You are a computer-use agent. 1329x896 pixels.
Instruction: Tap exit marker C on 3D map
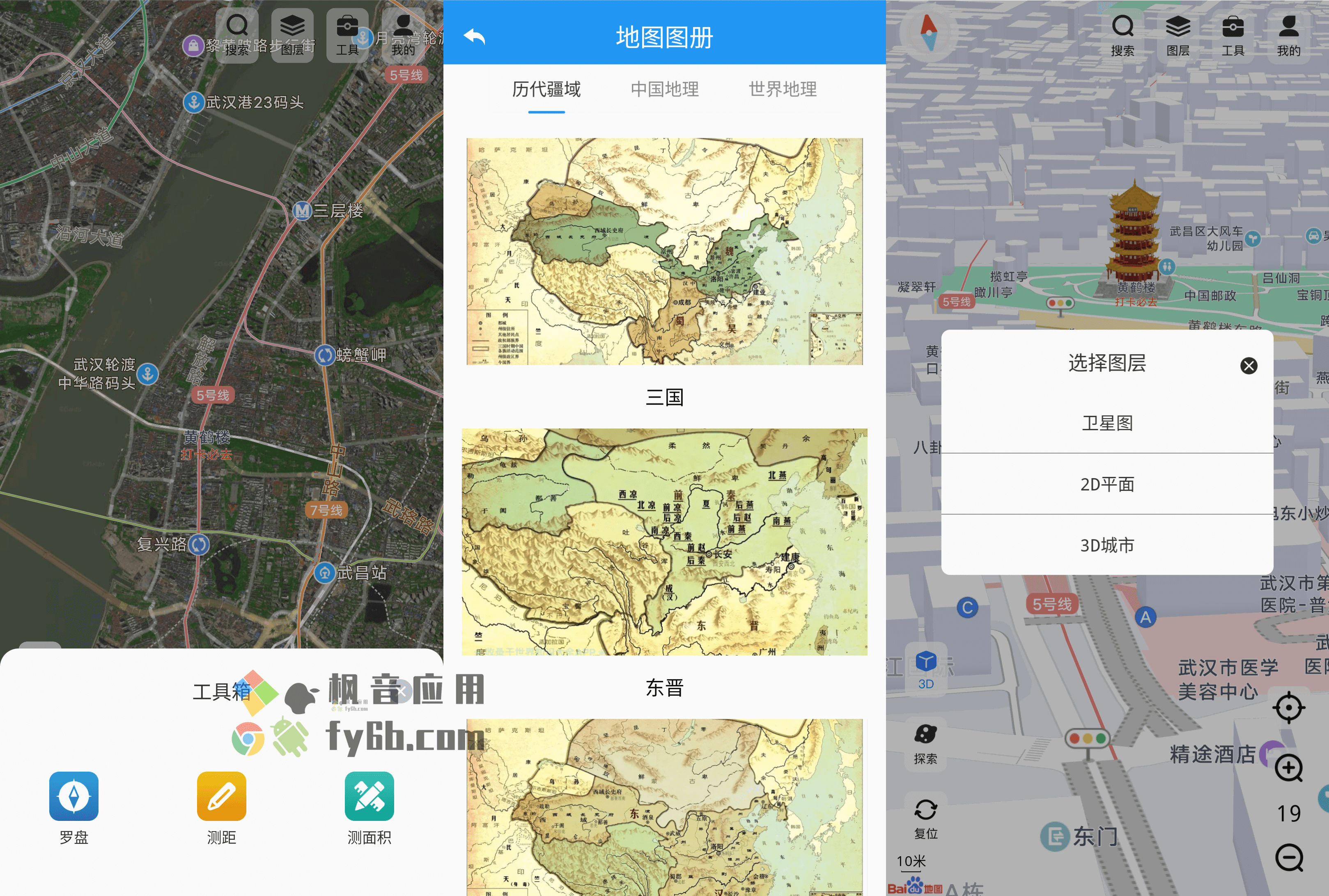tap(967, 607)
